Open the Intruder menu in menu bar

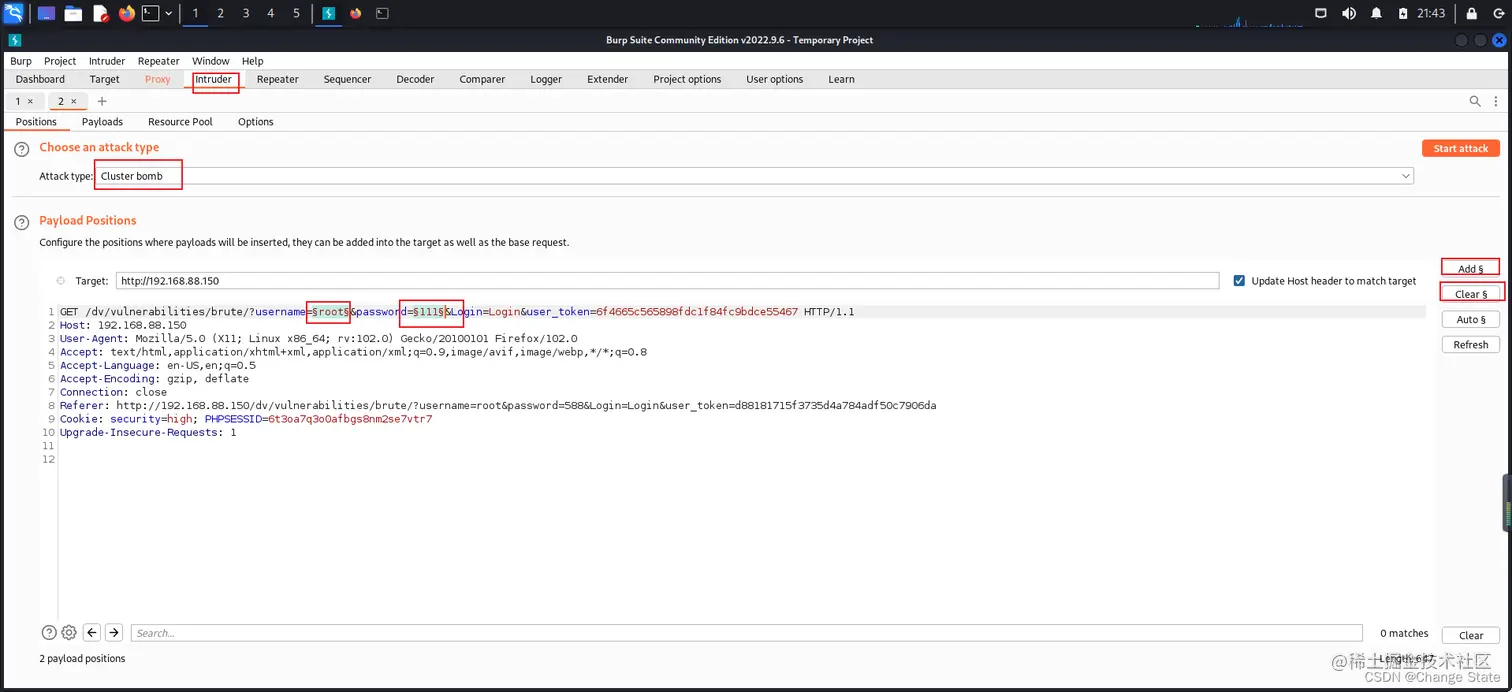point(107,61)
